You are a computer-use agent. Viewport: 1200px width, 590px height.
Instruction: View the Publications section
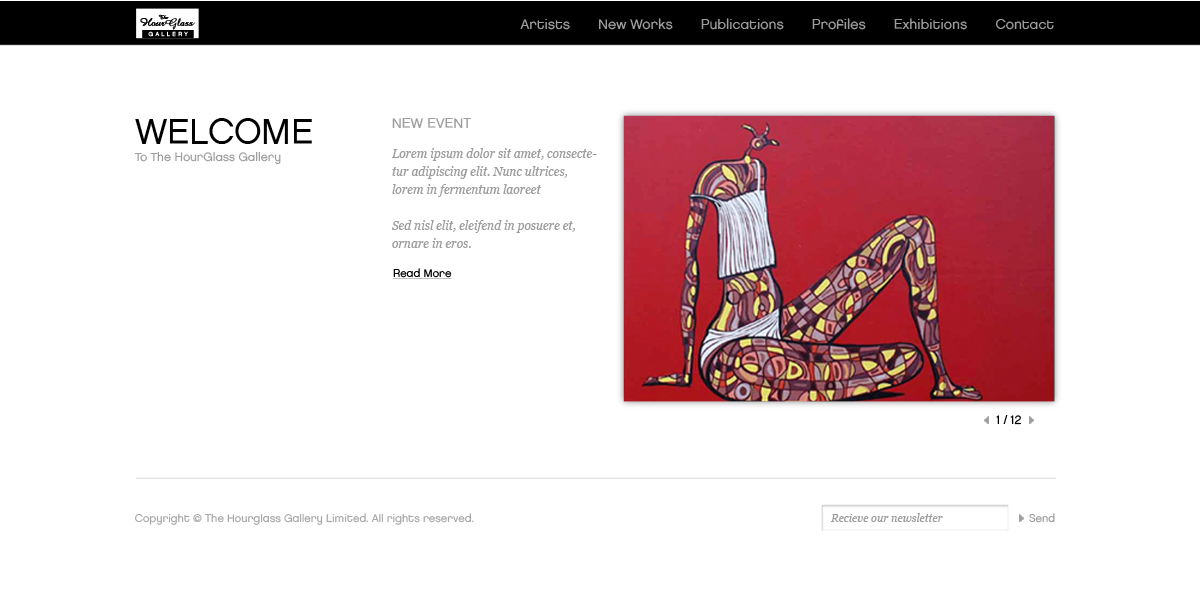742,24
